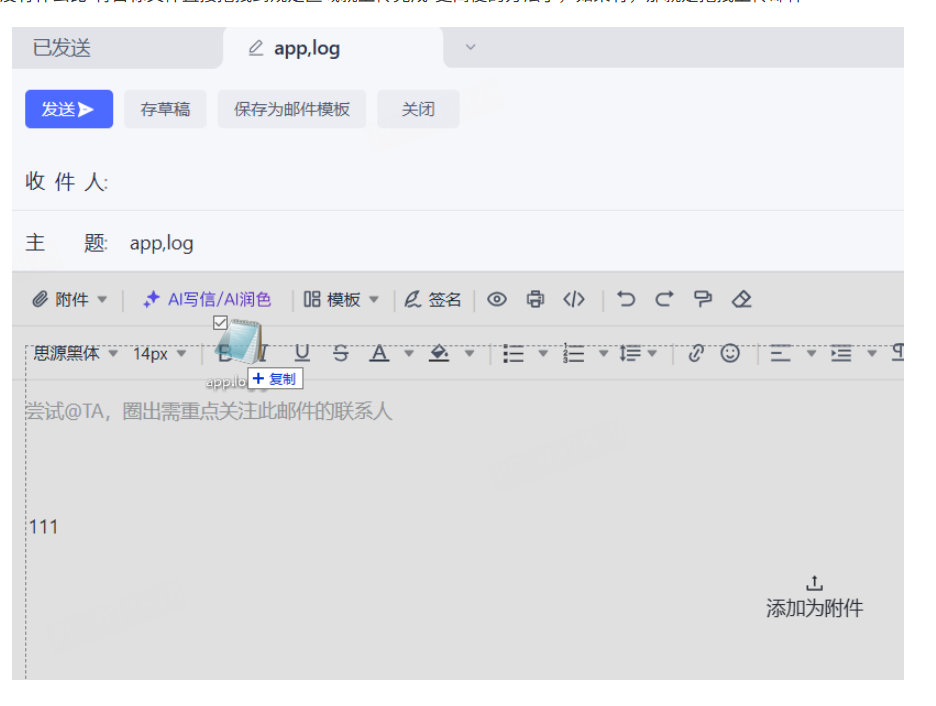
Task: Insert a signature with 签名
Action: click(433, 299)
